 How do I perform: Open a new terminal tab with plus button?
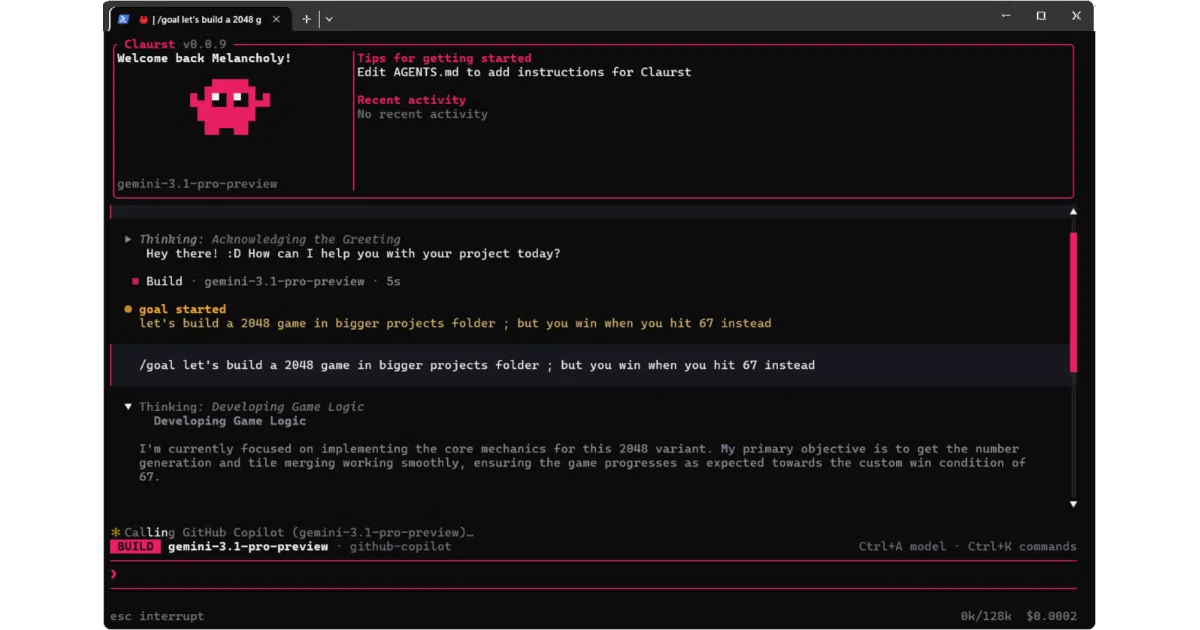click(307, 18)
